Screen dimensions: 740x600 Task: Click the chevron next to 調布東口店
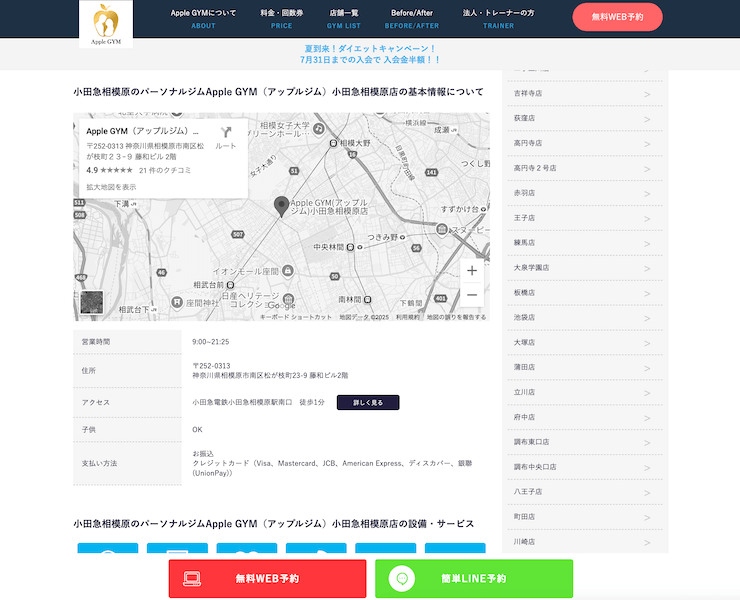(x=647, y=443)
